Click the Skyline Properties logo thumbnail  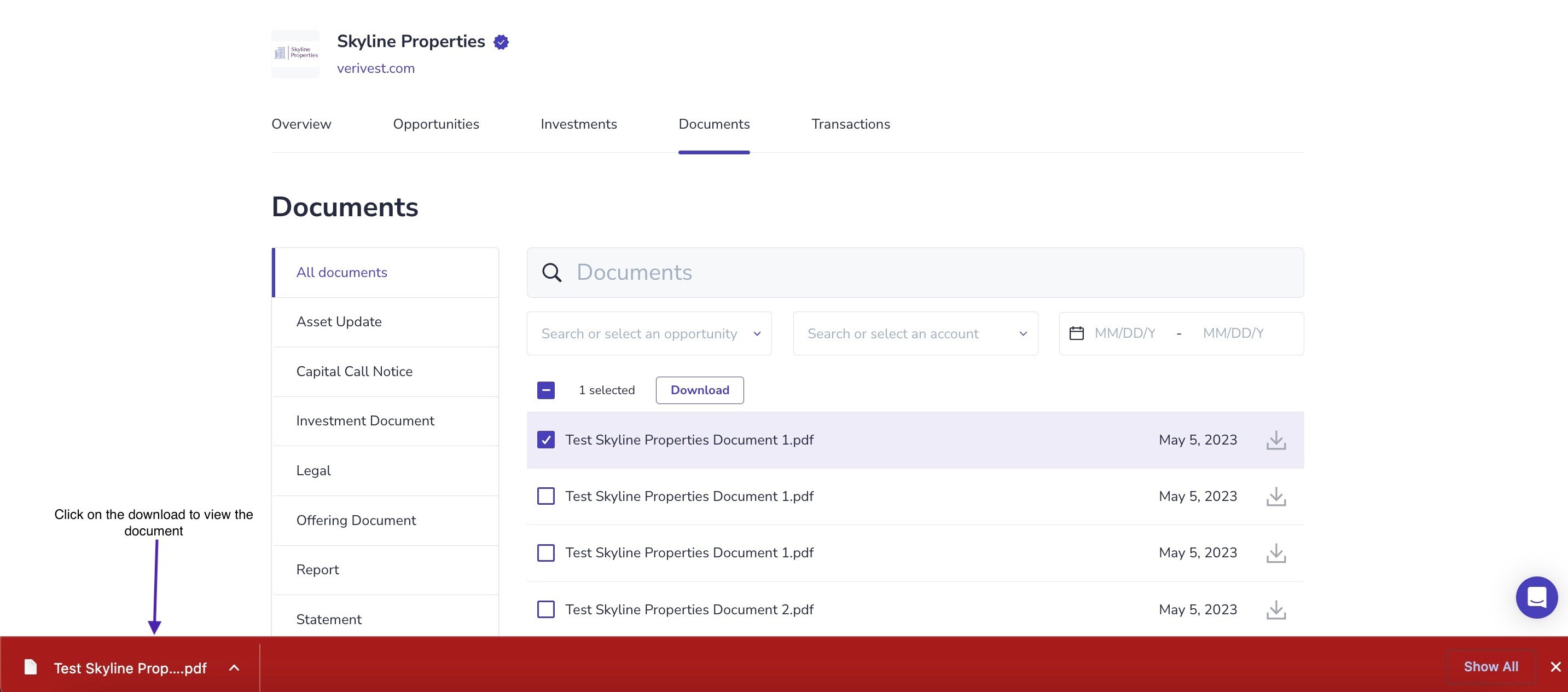295,54
